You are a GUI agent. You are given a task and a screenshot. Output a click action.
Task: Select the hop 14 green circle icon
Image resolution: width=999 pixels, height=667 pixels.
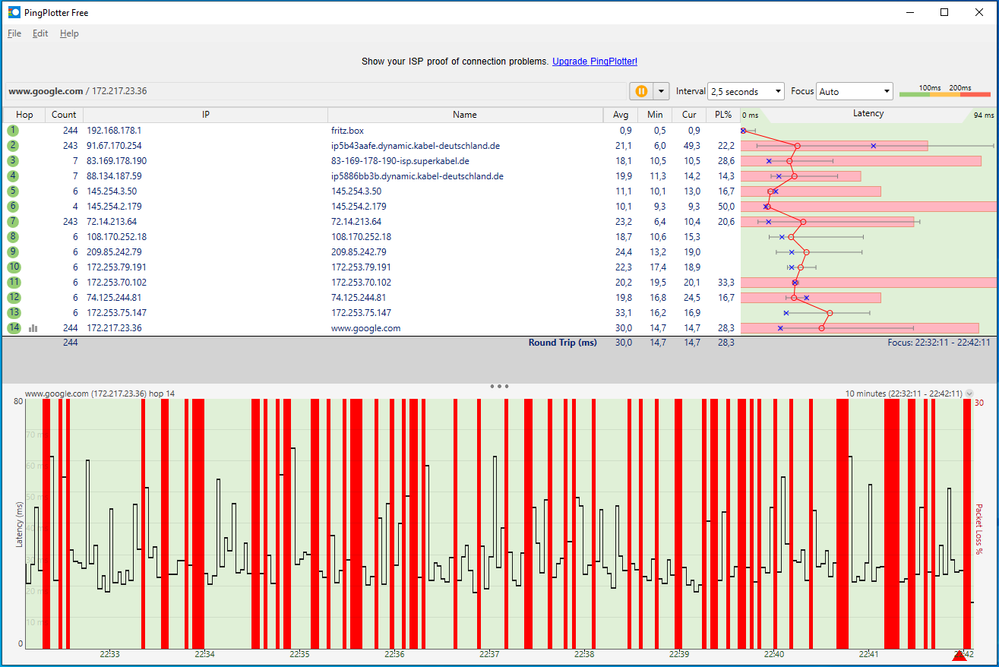[13, 328]
